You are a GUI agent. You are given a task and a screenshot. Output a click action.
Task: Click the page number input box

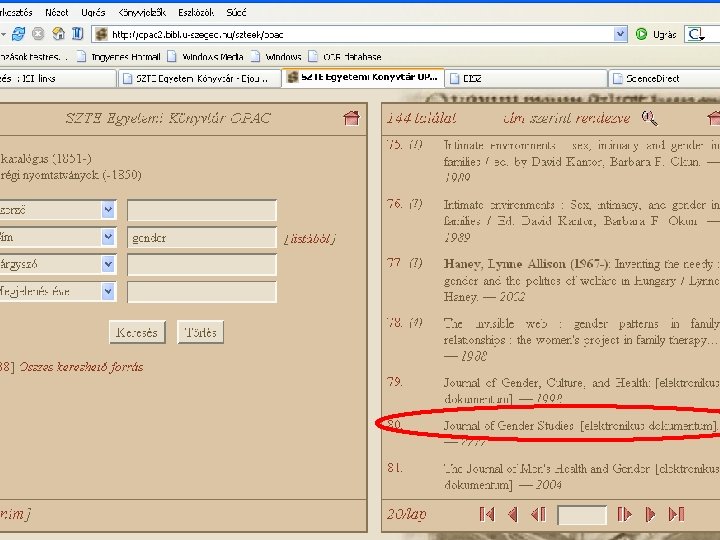[582, 514]
